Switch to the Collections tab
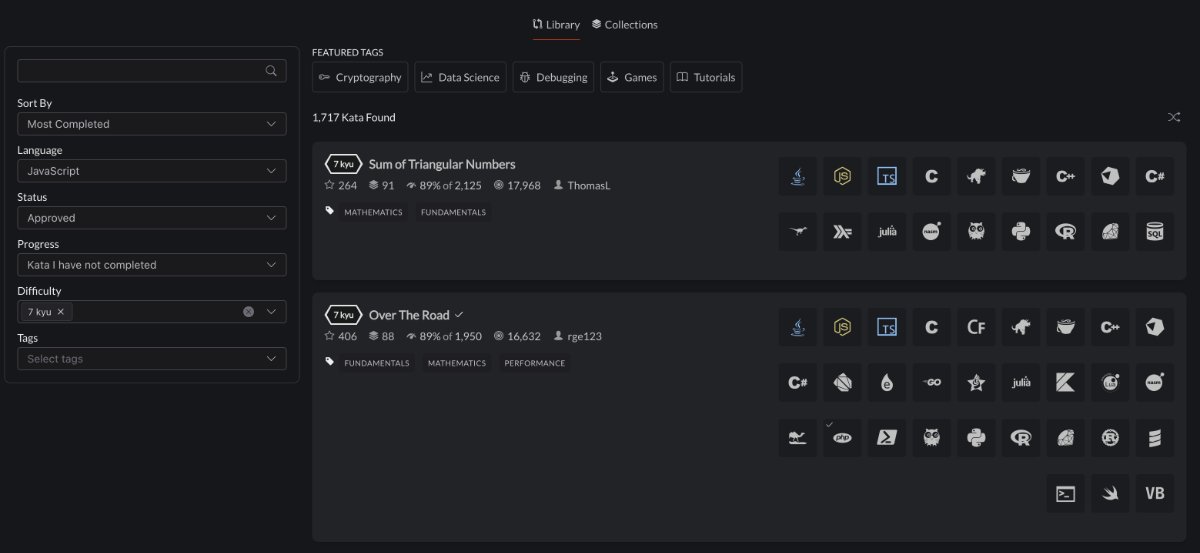 point(624,25)
